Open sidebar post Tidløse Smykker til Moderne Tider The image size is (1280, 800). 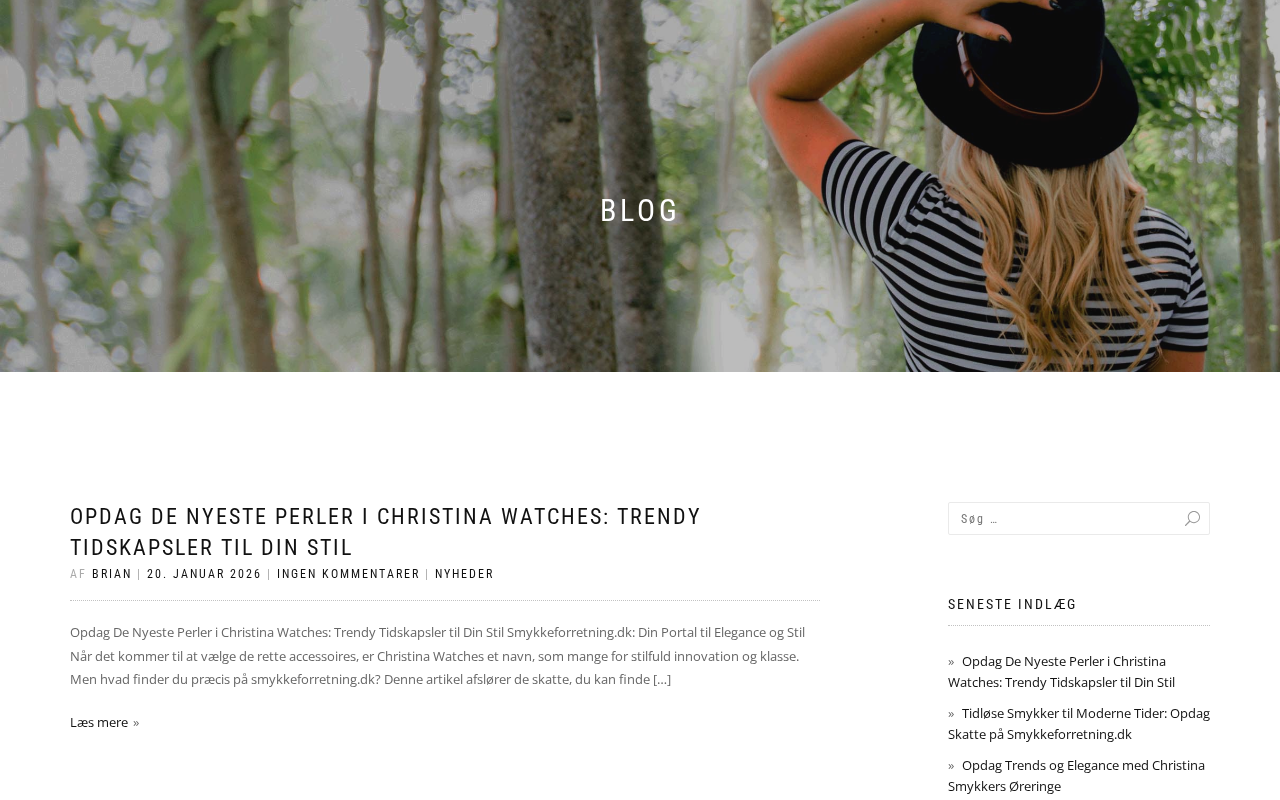coord(1079,724)
